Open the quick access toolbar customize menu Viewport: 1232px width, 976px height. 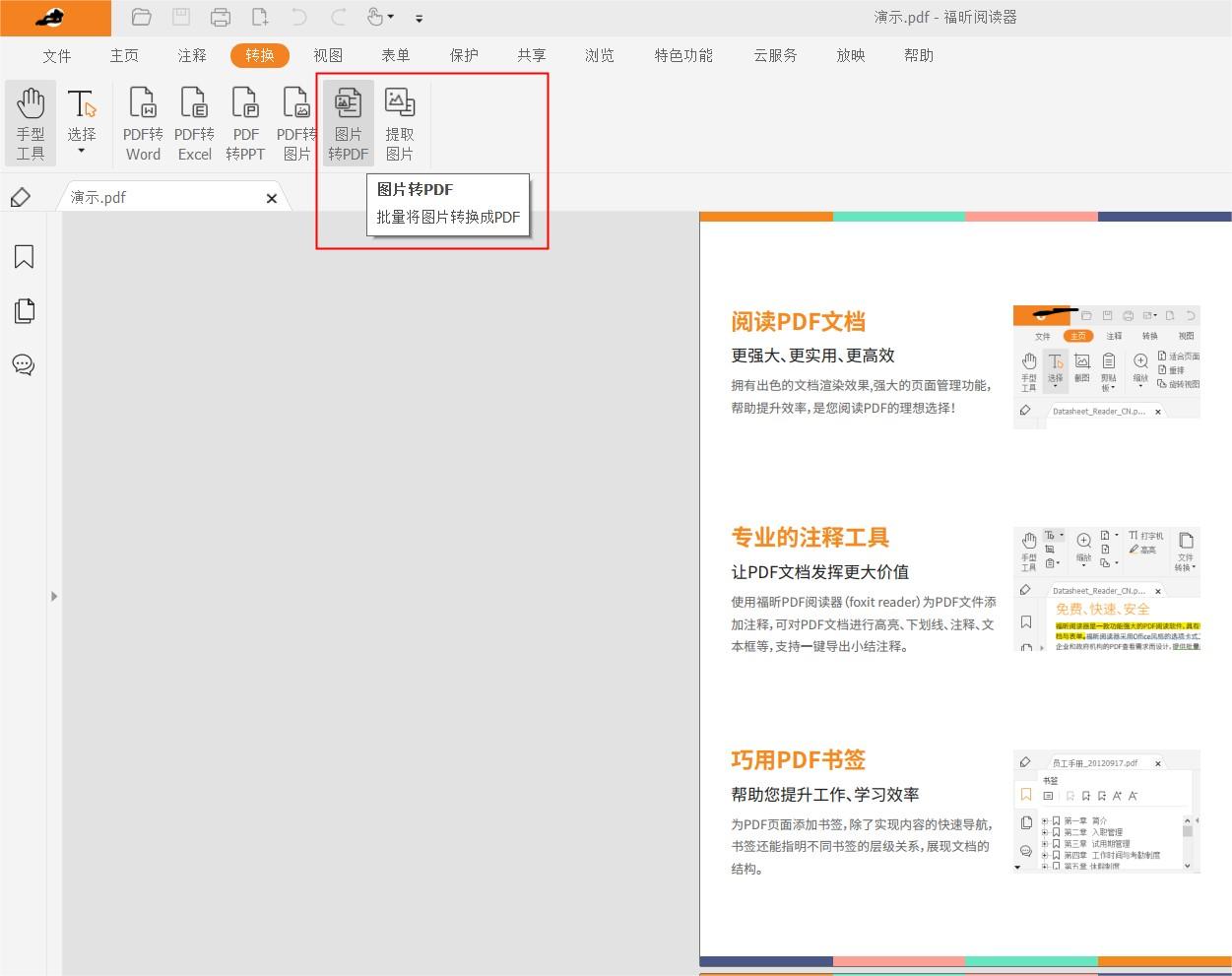(x=419, y=18)
